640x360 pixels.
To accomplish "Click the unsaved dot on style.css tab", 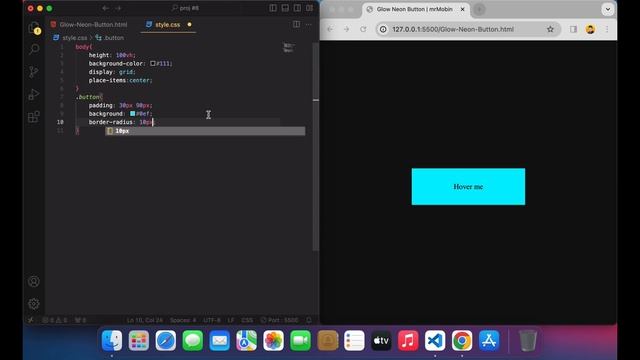I will (x=189, y=24).
